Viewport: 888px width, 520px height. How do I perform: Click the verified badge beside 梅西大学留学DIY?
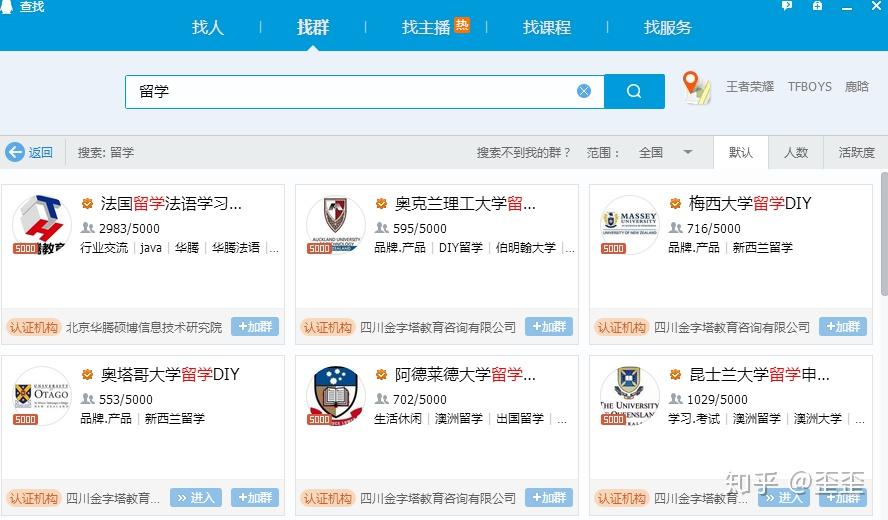coord(675,203)
